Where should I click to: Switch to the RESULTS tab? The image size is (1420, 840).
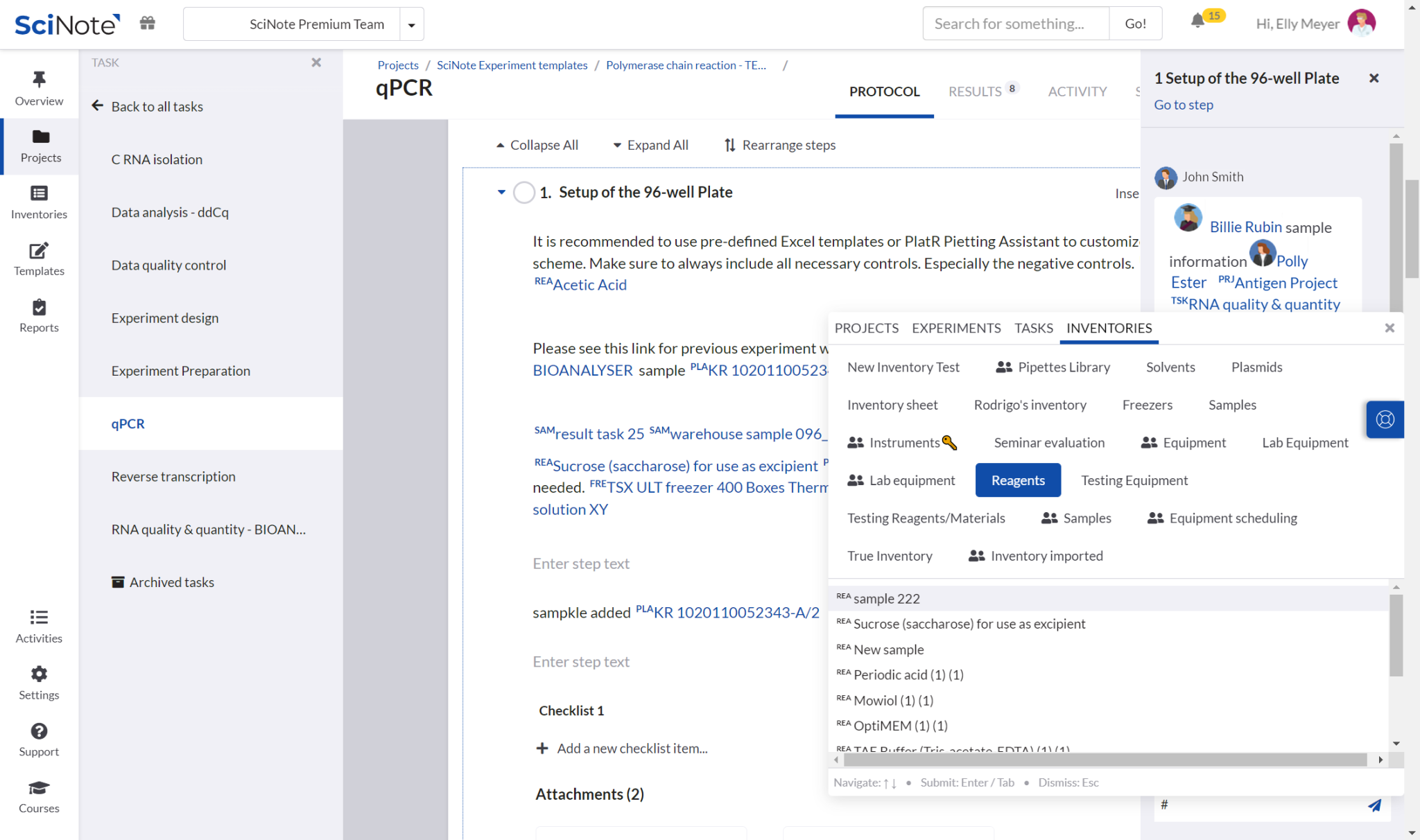click(975, 91)
